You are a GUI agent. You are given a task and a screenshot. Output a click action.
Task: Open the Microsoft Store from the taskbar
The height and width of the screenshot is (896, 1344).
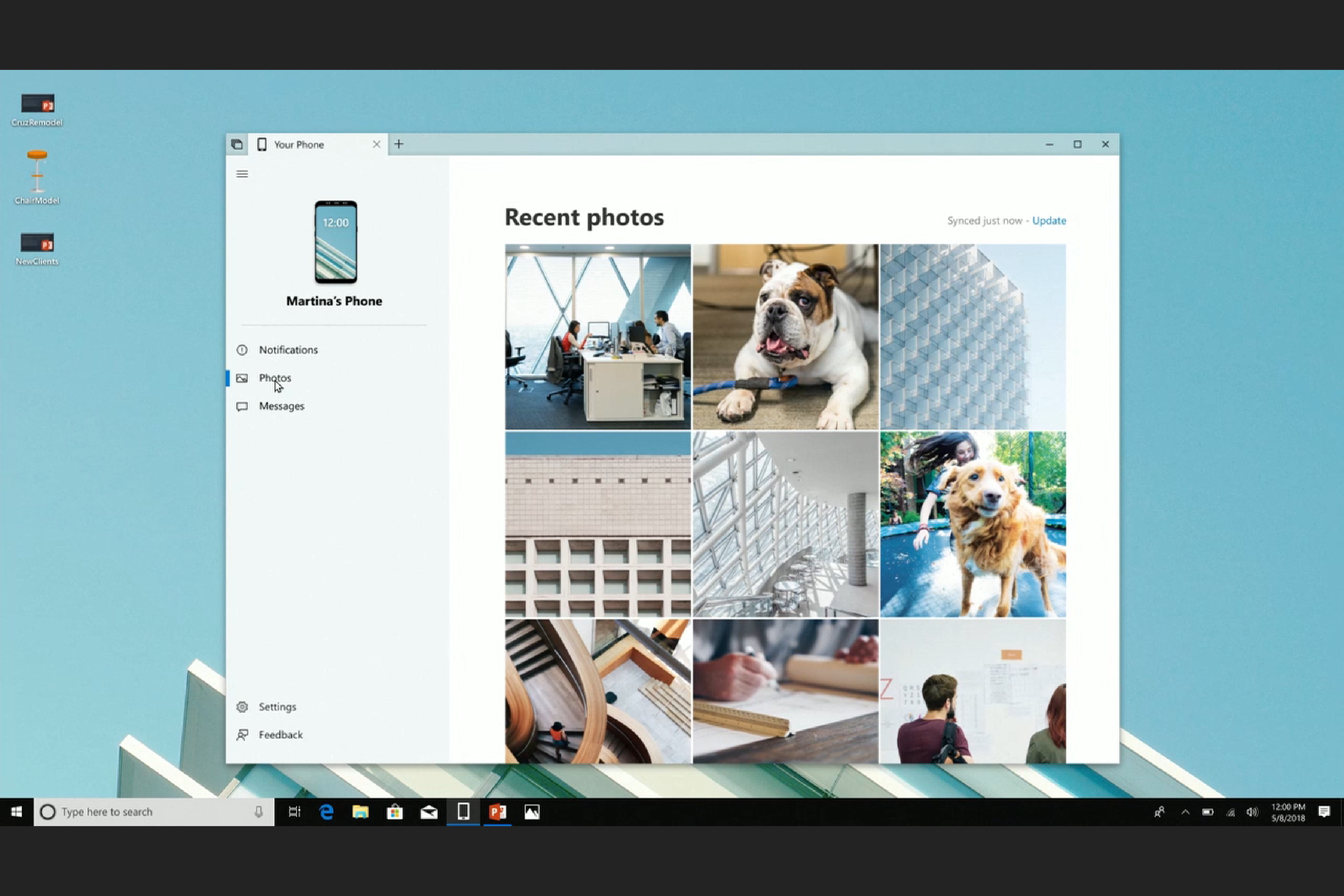(395, 811)
